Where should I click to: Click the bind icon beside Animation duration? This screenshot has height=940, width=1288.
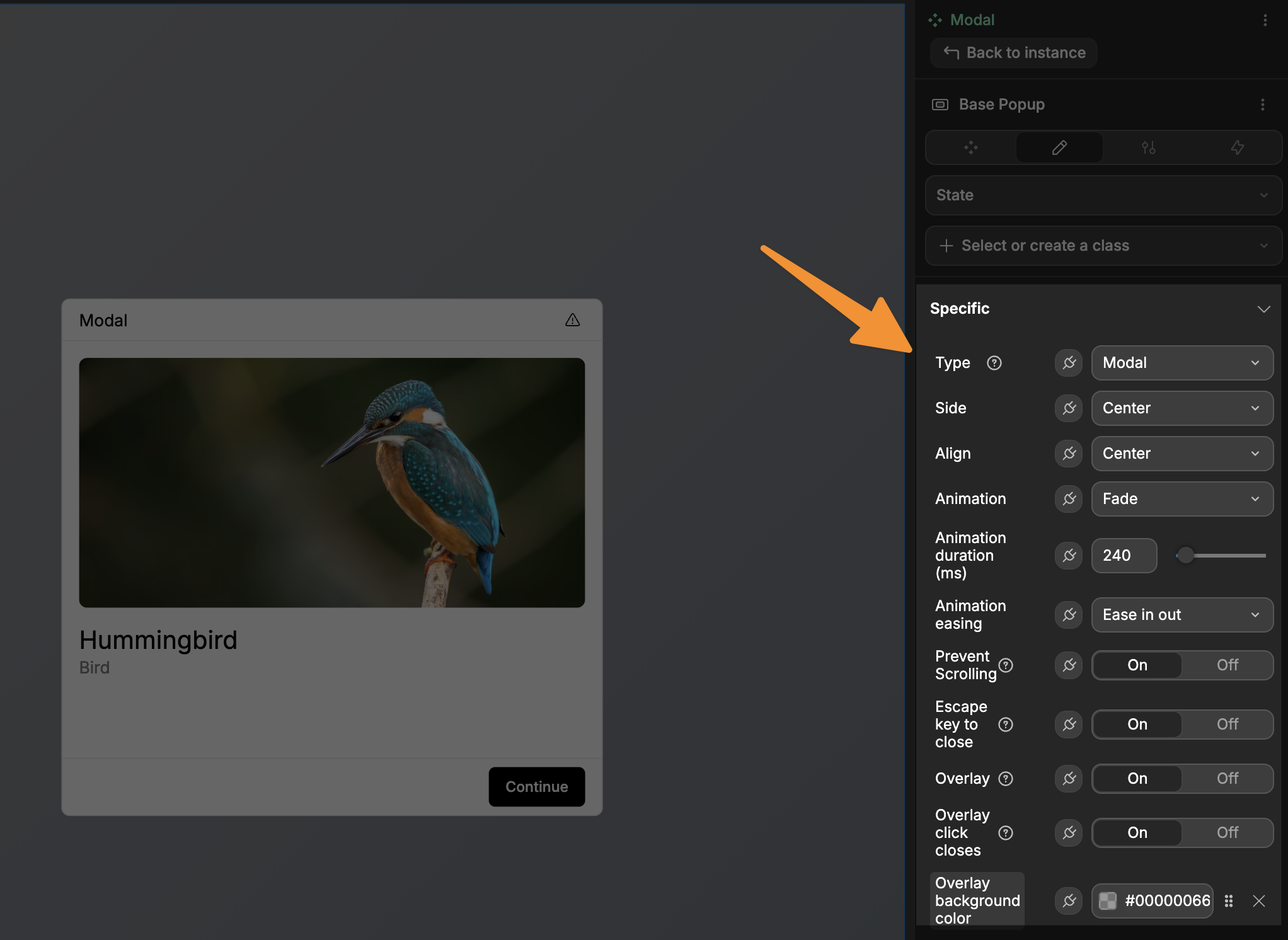[x=1069, y=556]
